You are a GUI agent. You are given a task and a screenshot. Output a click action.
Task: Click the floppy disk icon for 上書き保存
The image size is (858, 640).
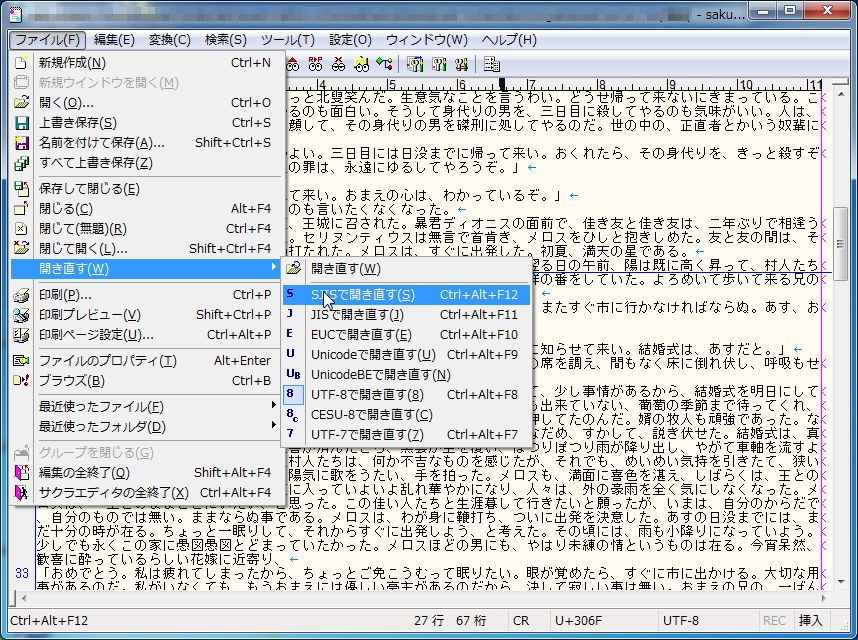click(x=22, y=123)
